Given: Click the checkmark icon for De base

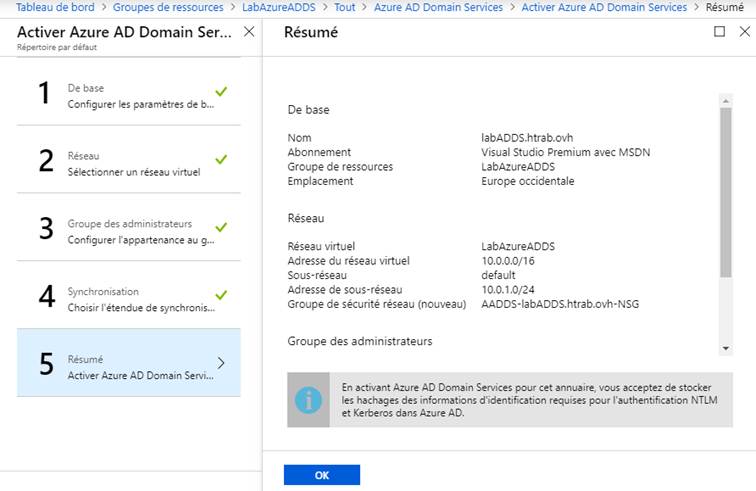Looking at the screenshot, I should [x=221, y=91].
